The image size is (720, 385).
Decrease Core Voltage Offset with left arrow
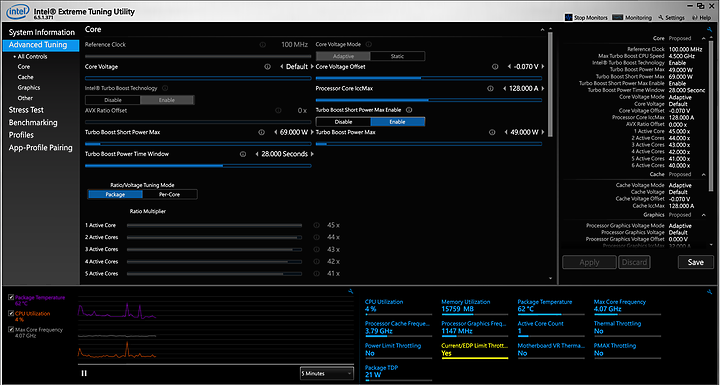[509, 67]
